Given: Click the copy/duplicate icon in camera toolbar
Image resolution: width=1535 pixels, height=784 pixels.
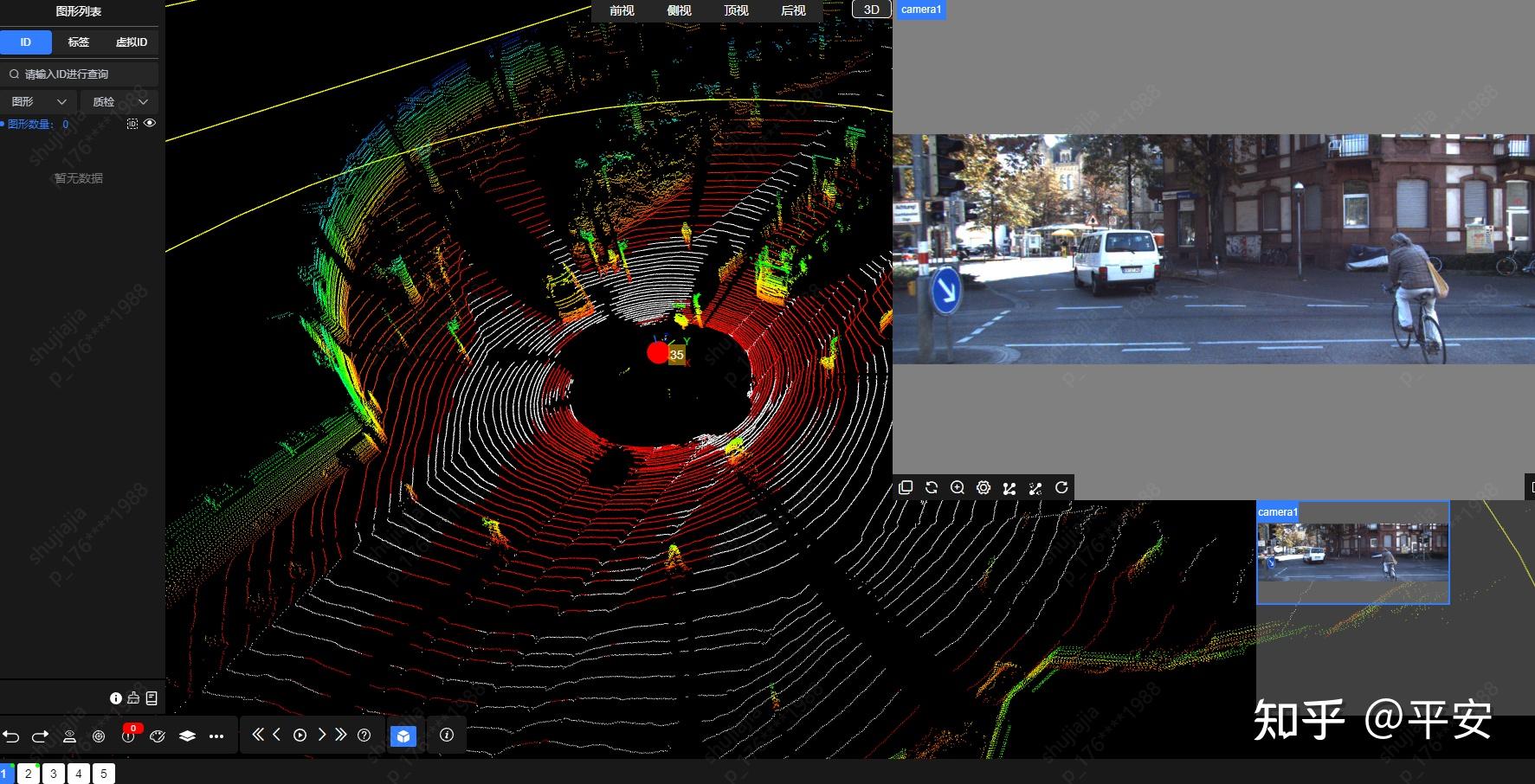Looking at the screenshot, I should click(906, 487).
